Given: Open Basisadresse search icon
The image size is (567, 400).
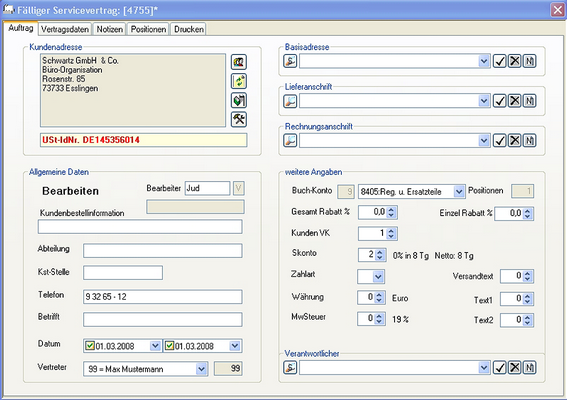Looking at the screenshot, I should point(290,61).
